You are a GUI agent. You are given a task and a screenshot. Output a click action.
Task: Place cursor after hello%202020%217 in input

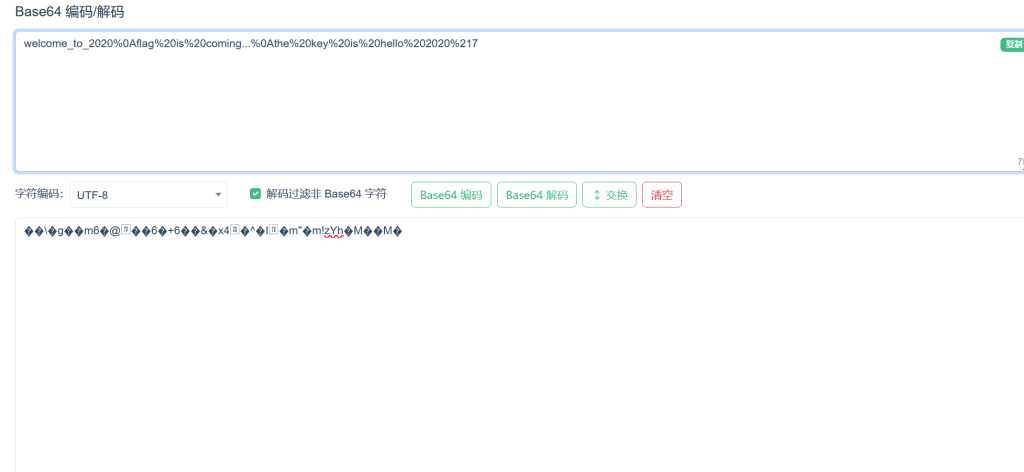pyautogui.click(x=478, y=44)
